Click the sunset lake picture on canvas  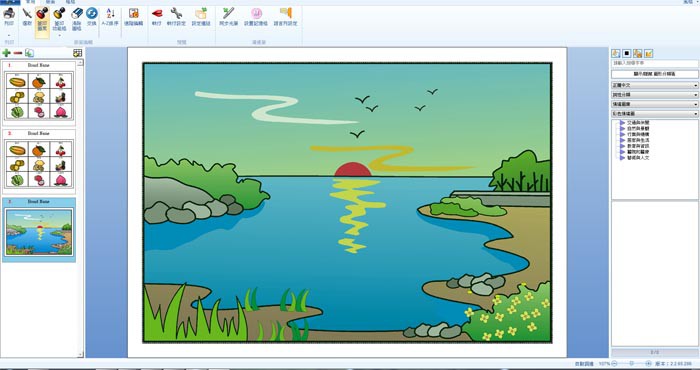[347, 203]
